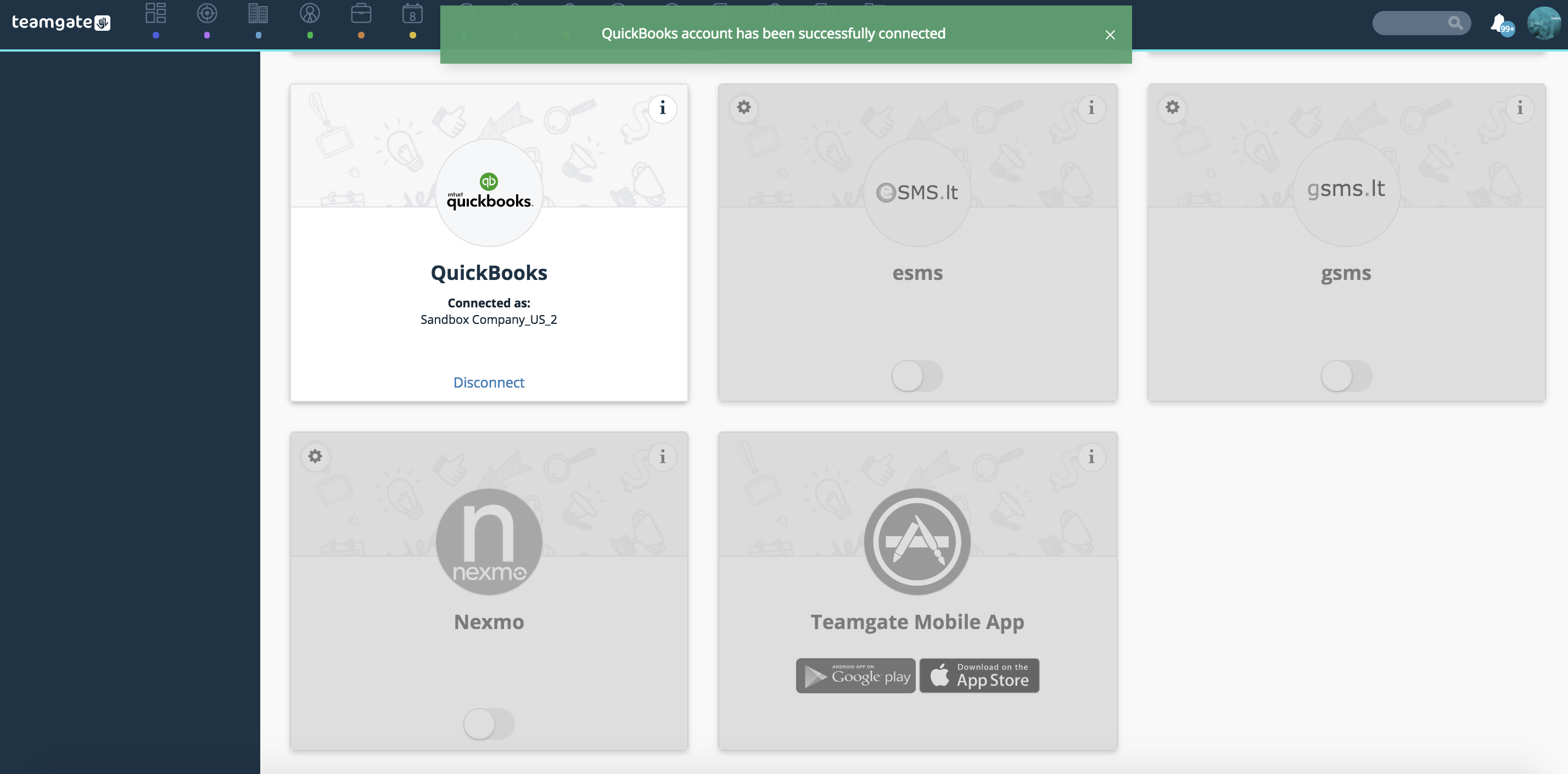Screen dimensions: 1568x774
Task: Enable the esms toggle
Action: pos(917,375)
